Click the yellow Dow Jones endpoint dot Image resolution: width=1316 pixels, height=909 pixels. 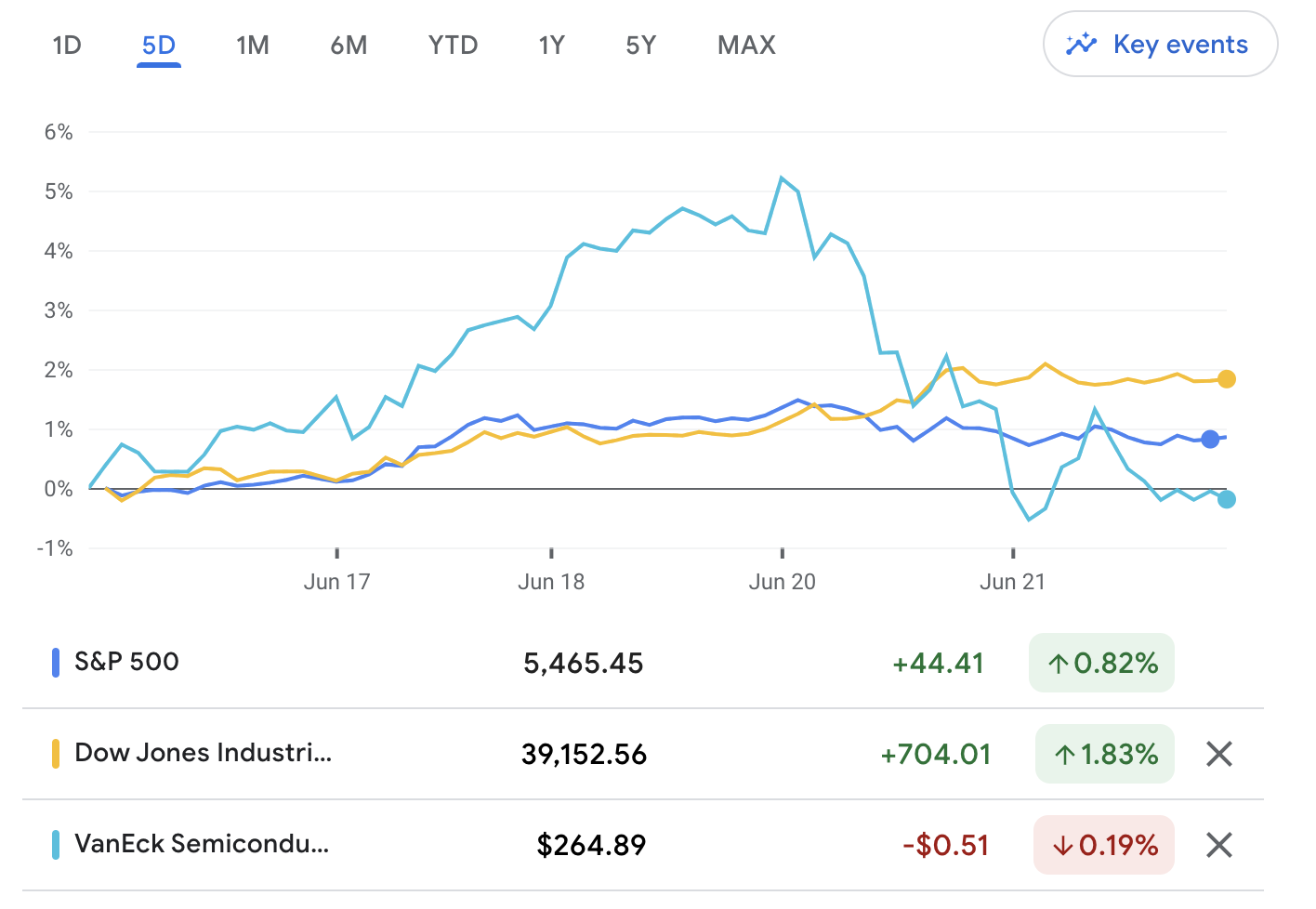1226,379
